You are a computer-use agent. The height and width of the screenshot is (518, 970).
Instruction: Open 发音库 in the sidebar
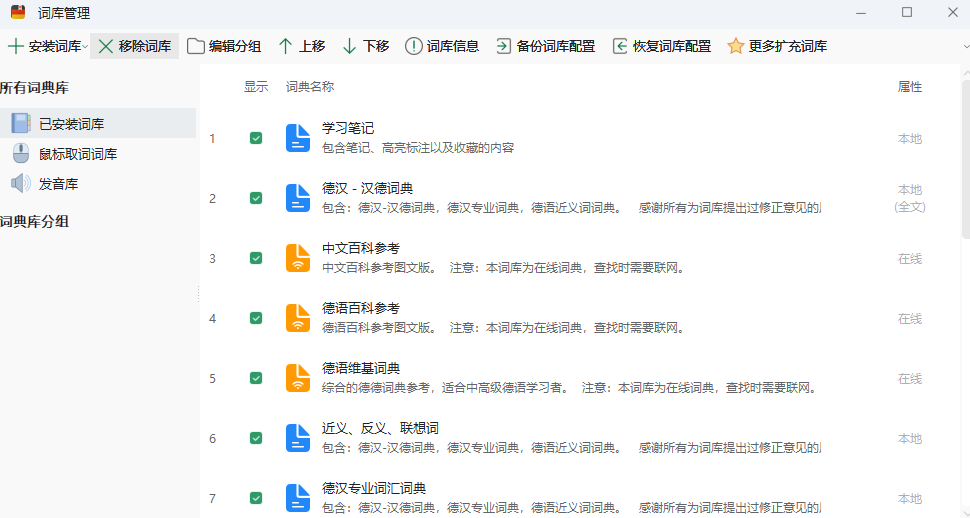pyautogui.click(x=58, y=184)
